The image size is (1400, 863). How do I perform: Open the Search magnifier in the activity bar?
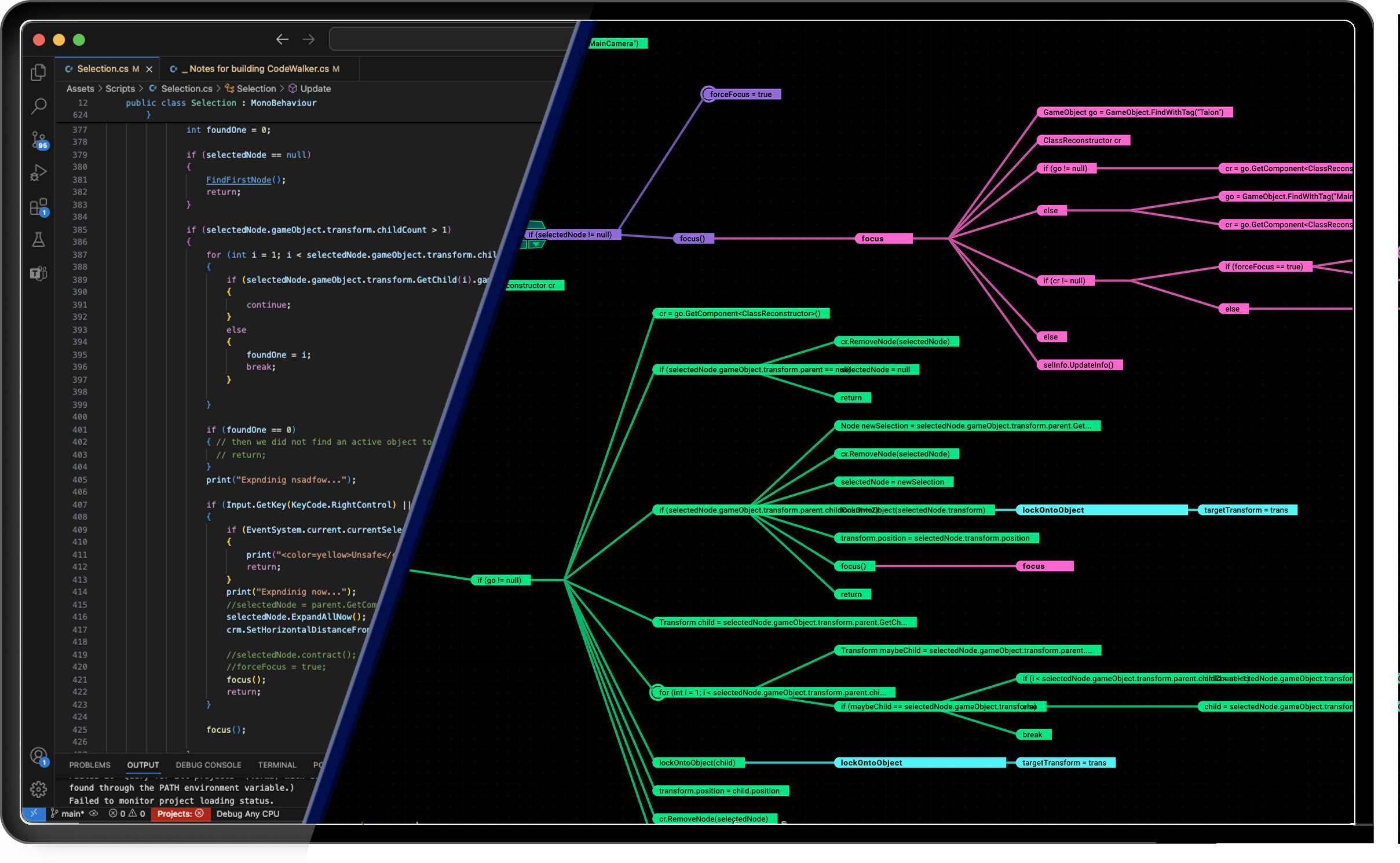tap(38, 106)
